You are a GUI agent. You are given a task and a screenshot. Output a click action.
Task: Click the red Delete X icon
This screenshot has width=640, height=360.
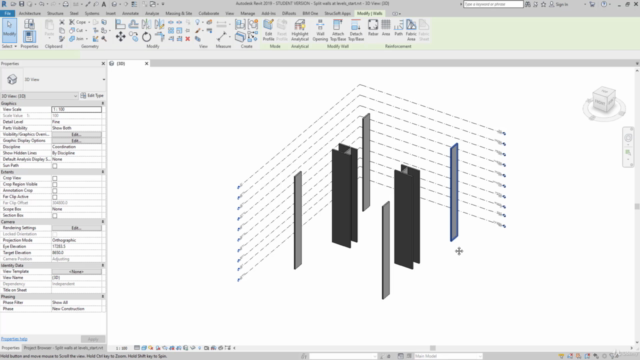coord(188,39)
